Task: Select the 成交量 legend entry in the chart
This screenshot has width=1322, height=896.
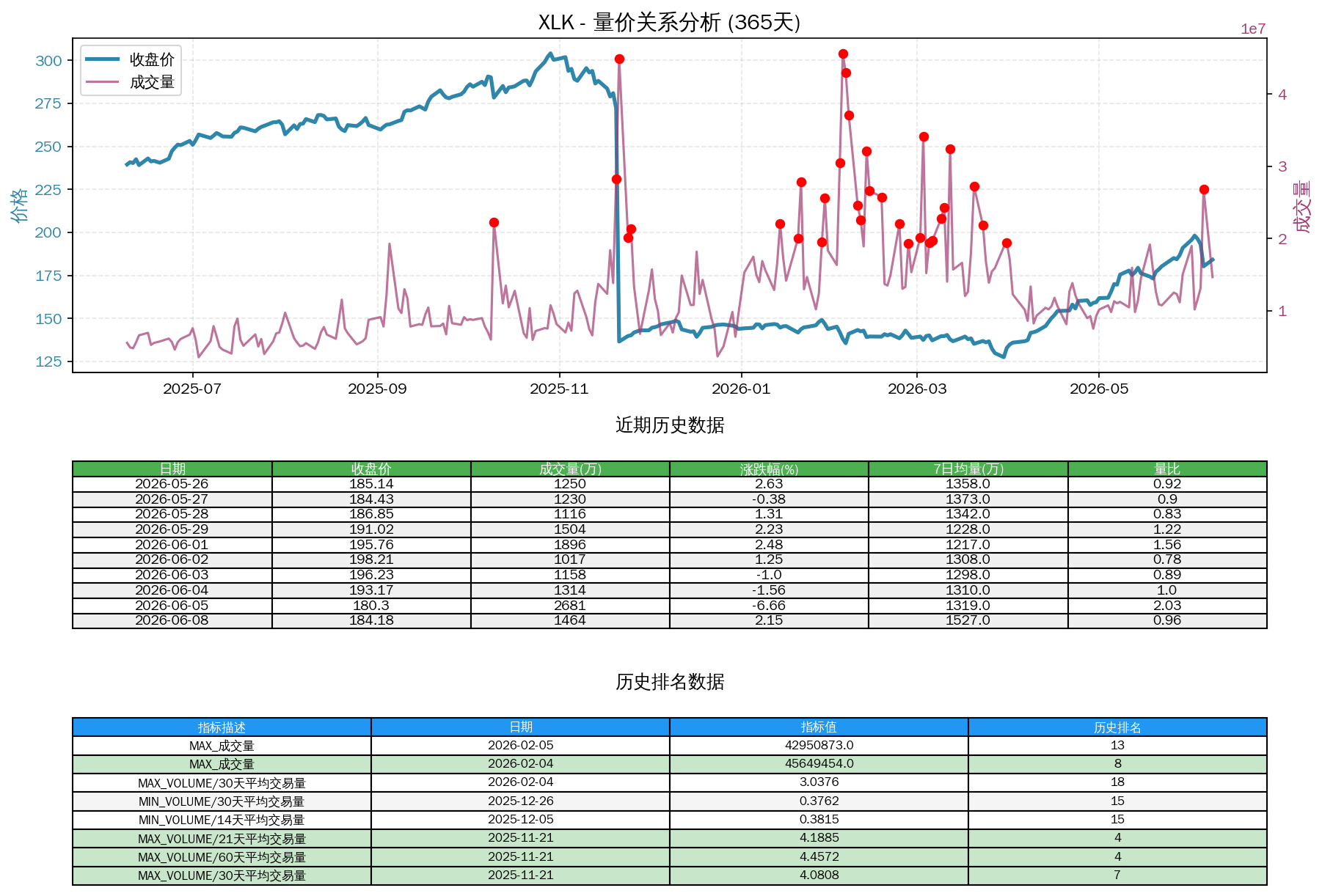Action: (x=131, y=82)
